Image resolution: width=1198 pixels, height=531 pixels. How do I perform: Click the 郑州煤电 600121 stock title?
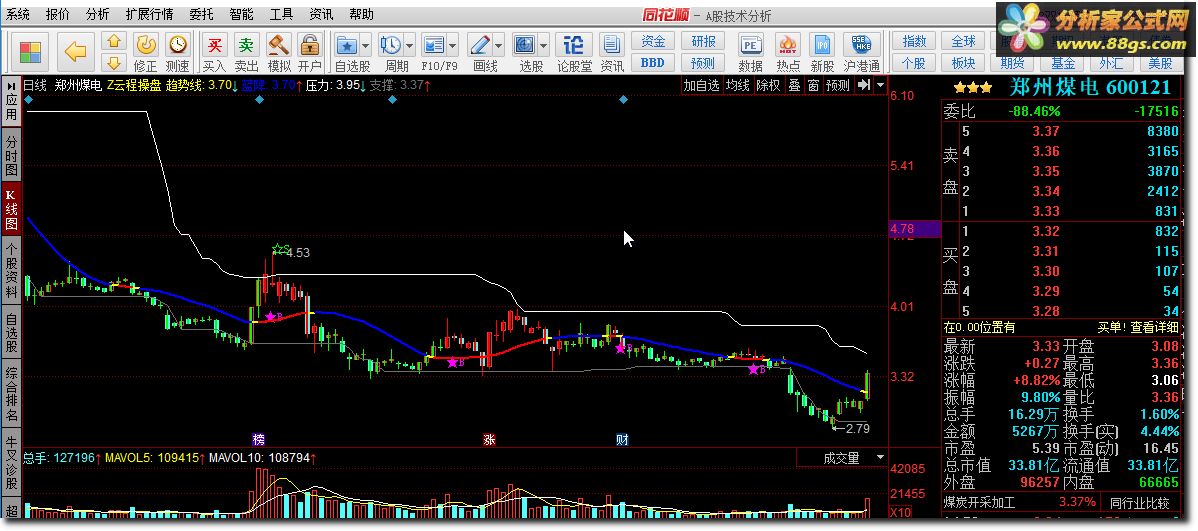click(1091, 87)
